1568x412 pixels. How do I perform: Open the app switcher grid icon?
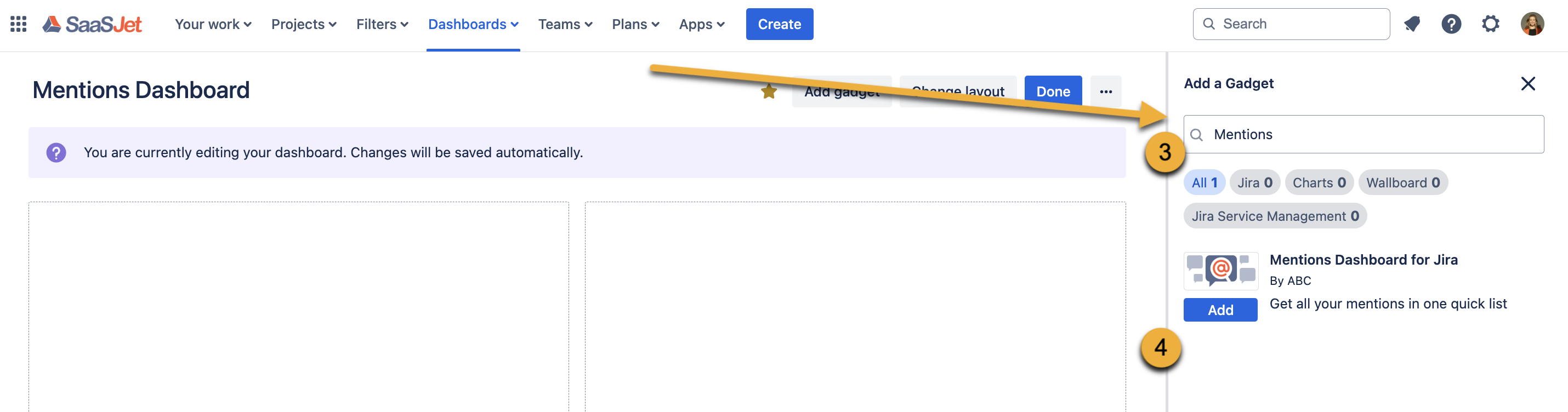[x=18, y=24]
